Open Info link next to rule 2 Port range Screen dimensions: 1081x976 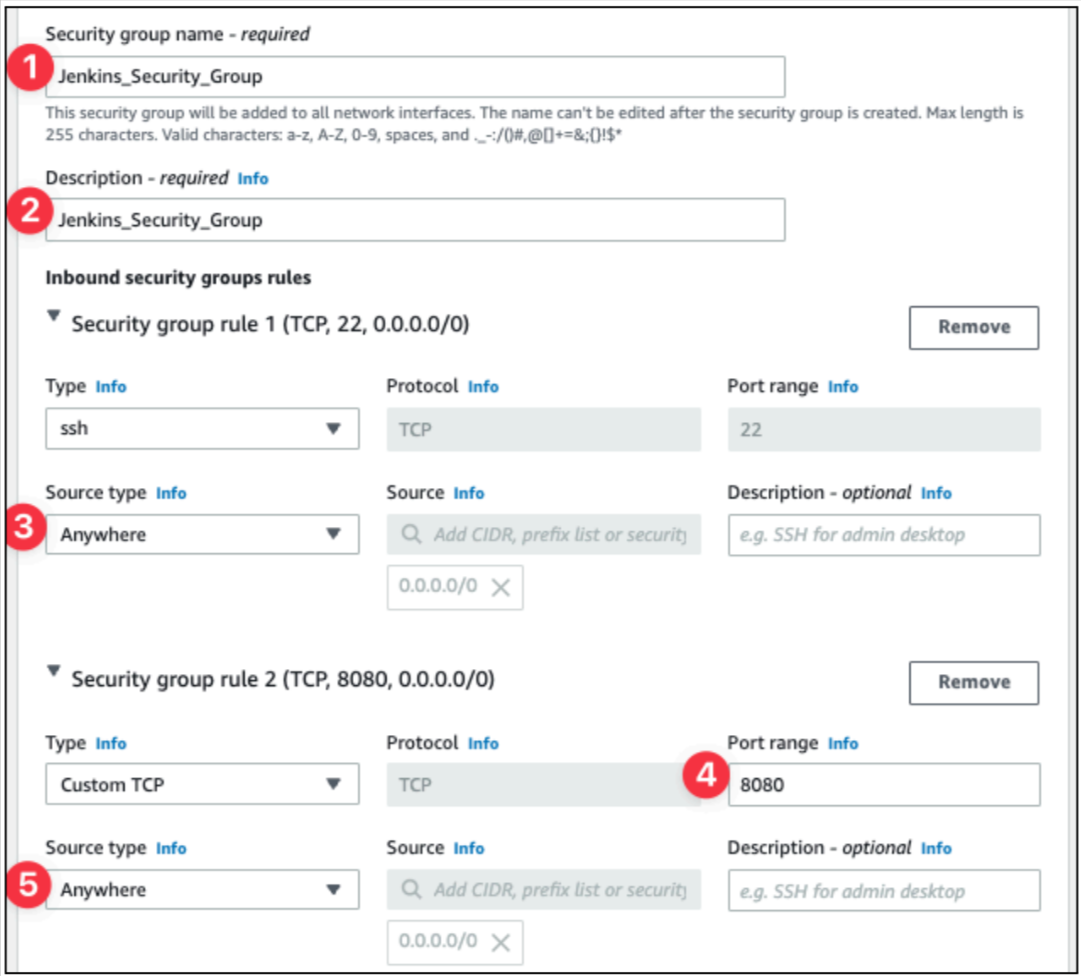[x=843, y=743]
